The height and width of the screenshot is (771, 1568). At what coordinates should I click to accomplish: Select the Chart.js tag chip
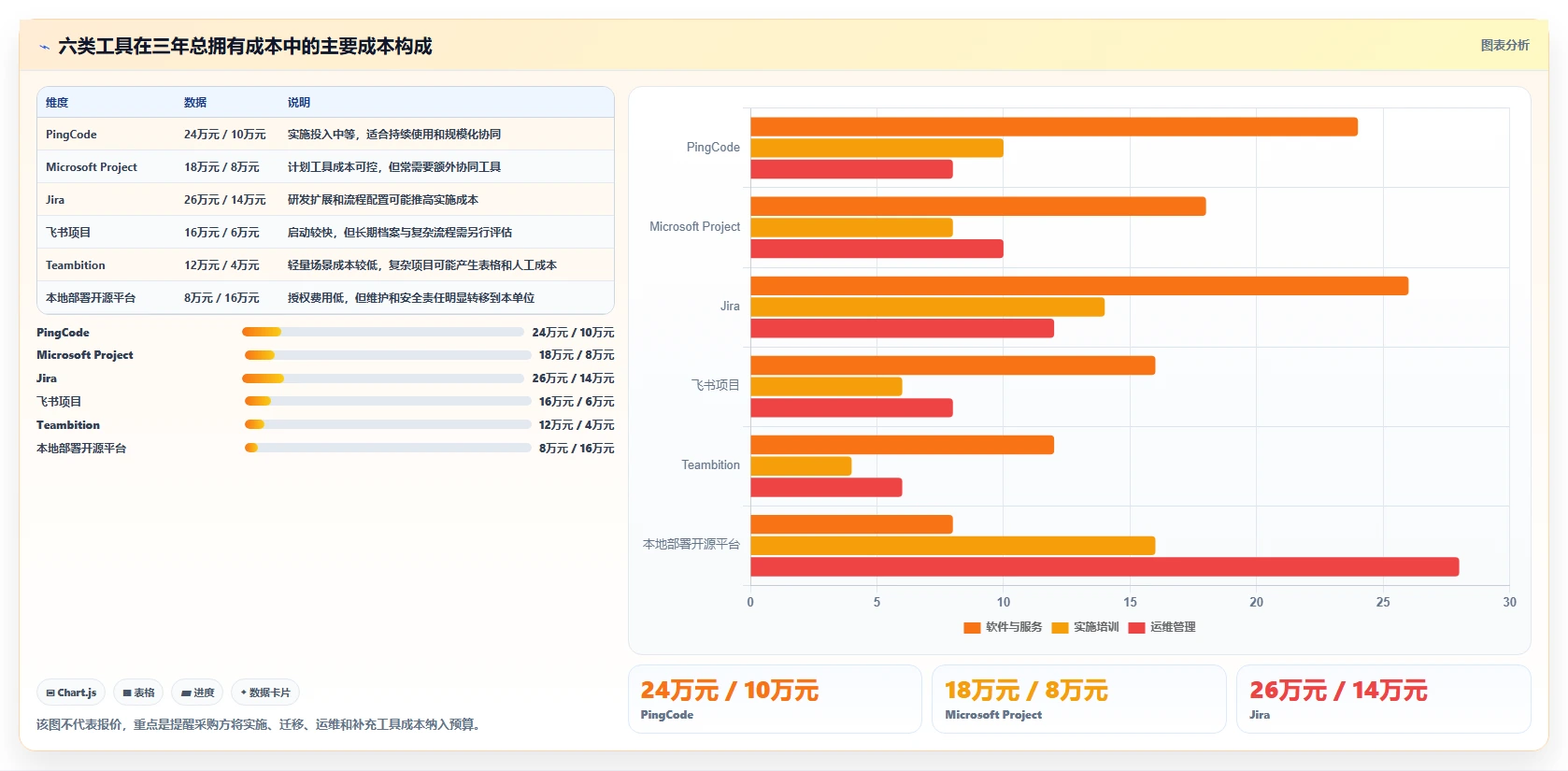(x=71, y=692)
